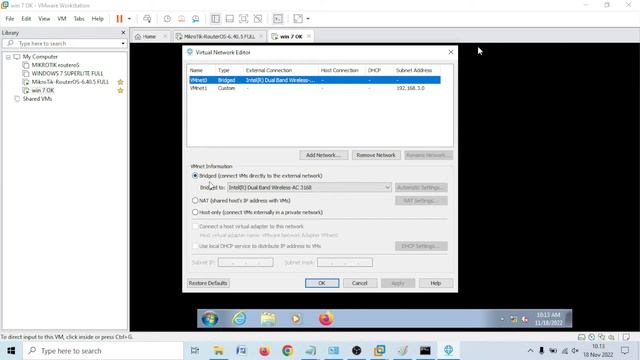The image size is (640, 360).
Task: Click the Subnet Address column header
Action: (x=414, y=70)
